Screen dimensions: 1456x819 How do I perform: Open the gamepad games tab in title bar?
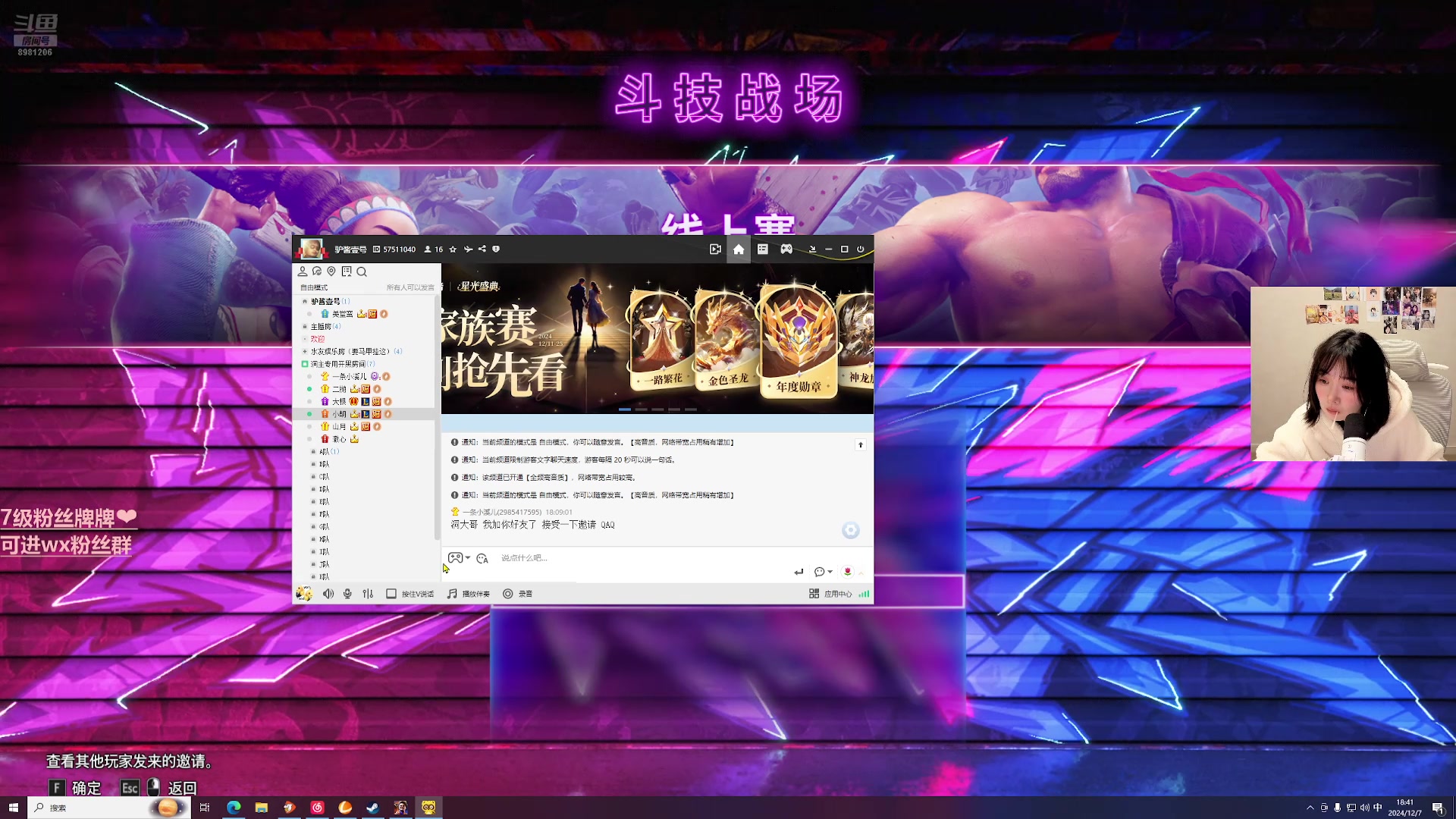[x=786, y=249]
